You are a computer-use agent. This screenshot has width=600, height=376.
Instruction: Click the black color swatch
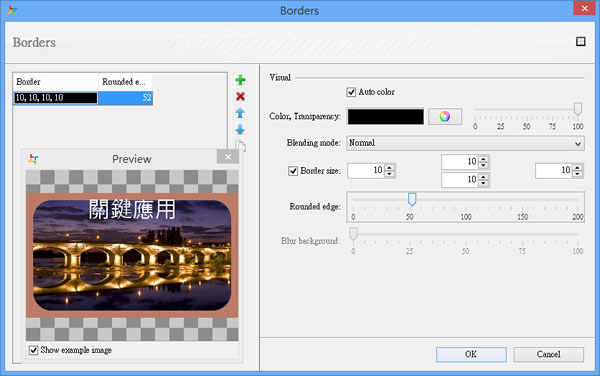386,117
